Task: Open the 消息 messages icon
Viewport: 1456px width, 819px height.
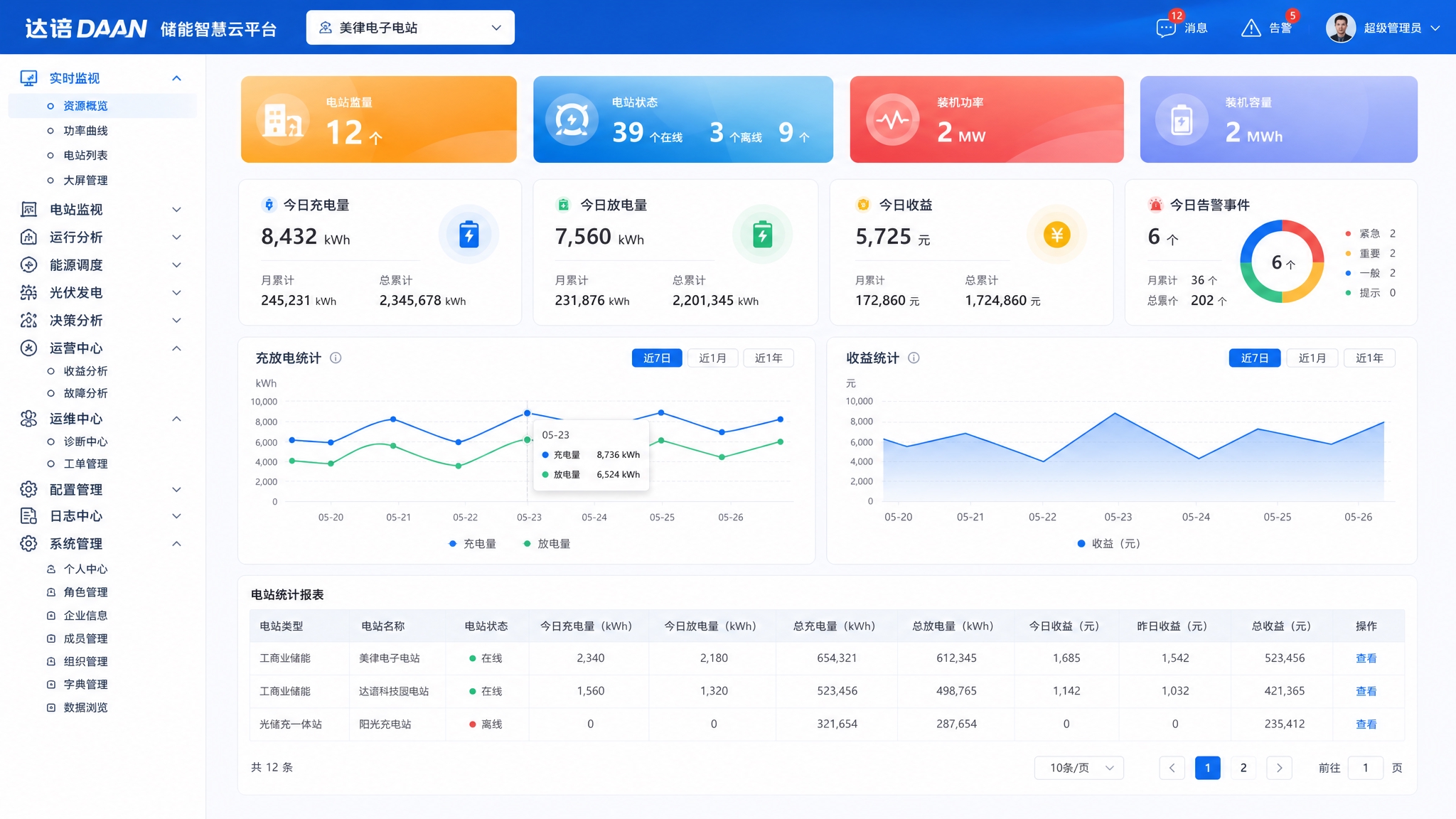Action: pos(1166,28)
